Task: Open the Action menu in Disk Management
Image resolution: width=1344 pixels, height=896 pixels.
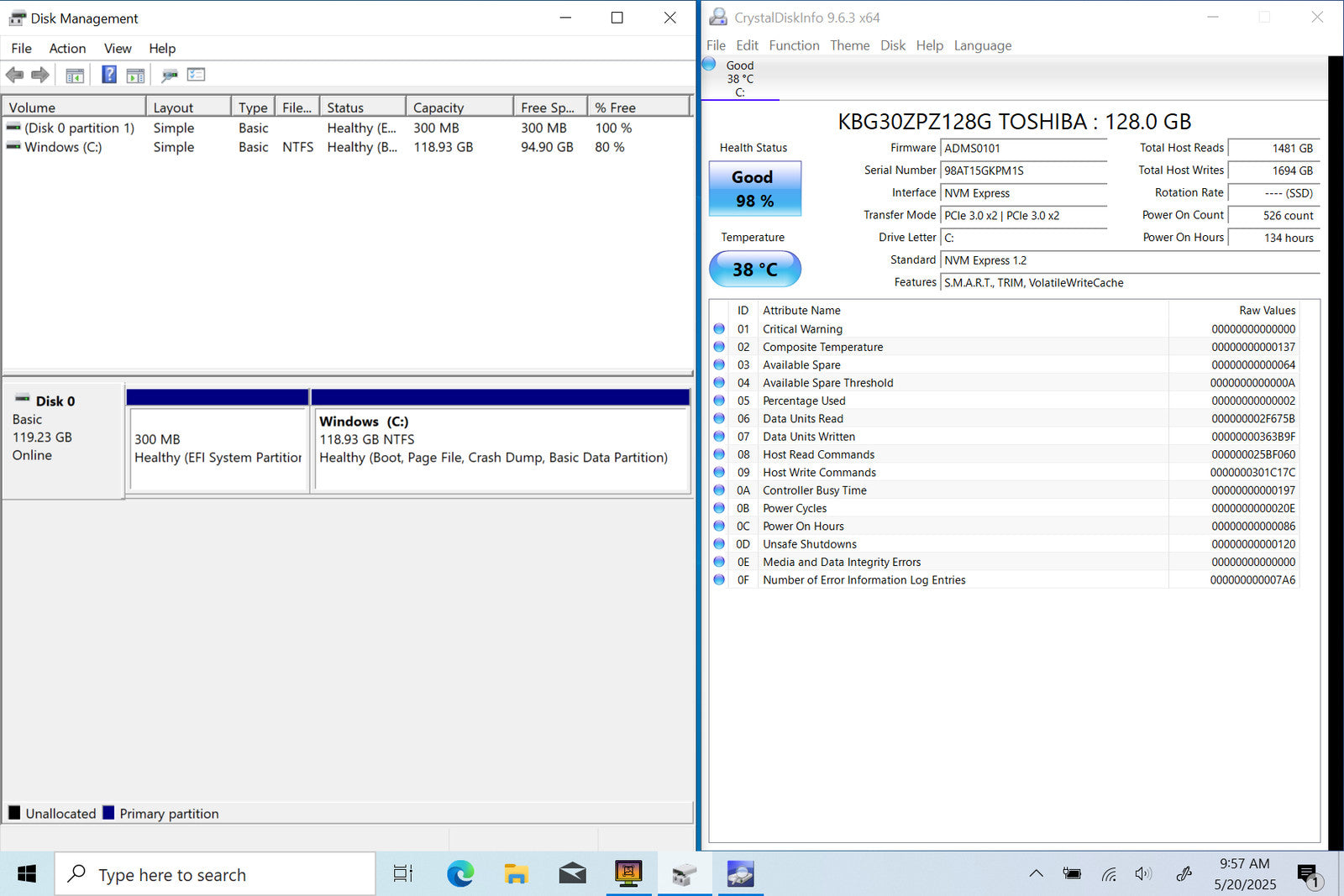Action: click(x=67, y=49)
